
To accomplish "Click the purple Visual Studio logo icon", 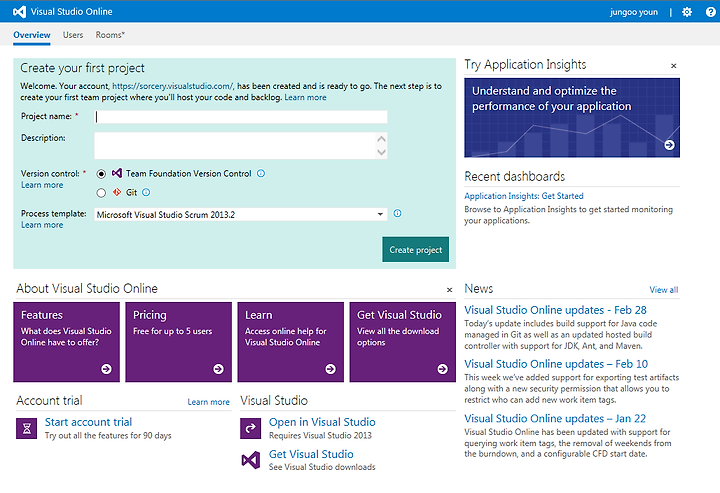I will (251, 460).
